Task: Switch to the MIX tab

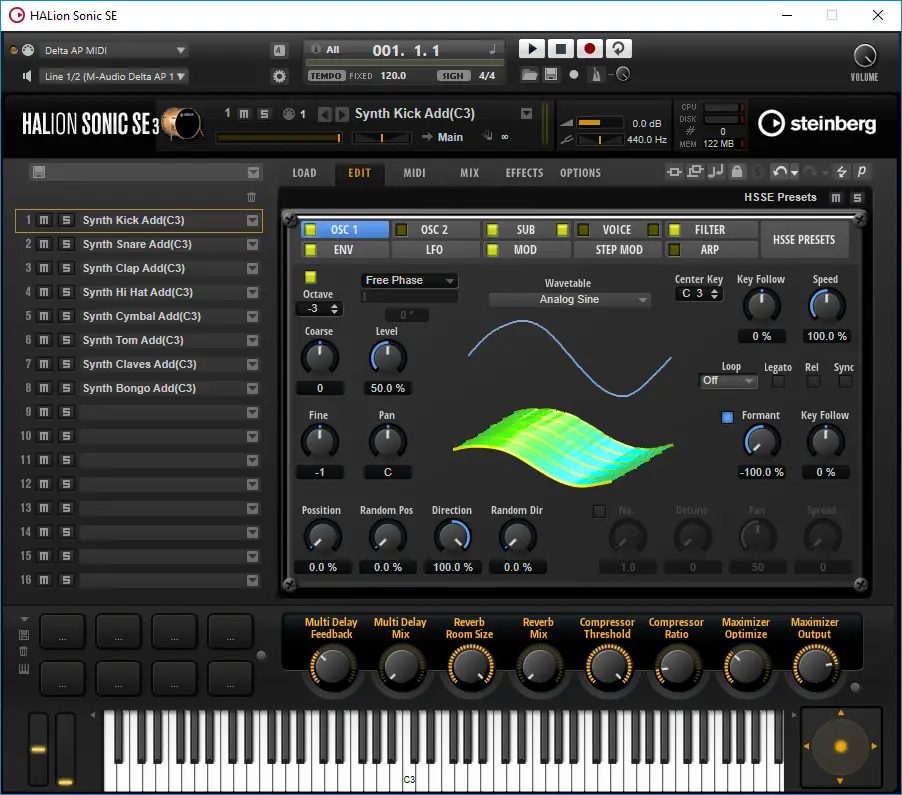Action: click(469, 173)
